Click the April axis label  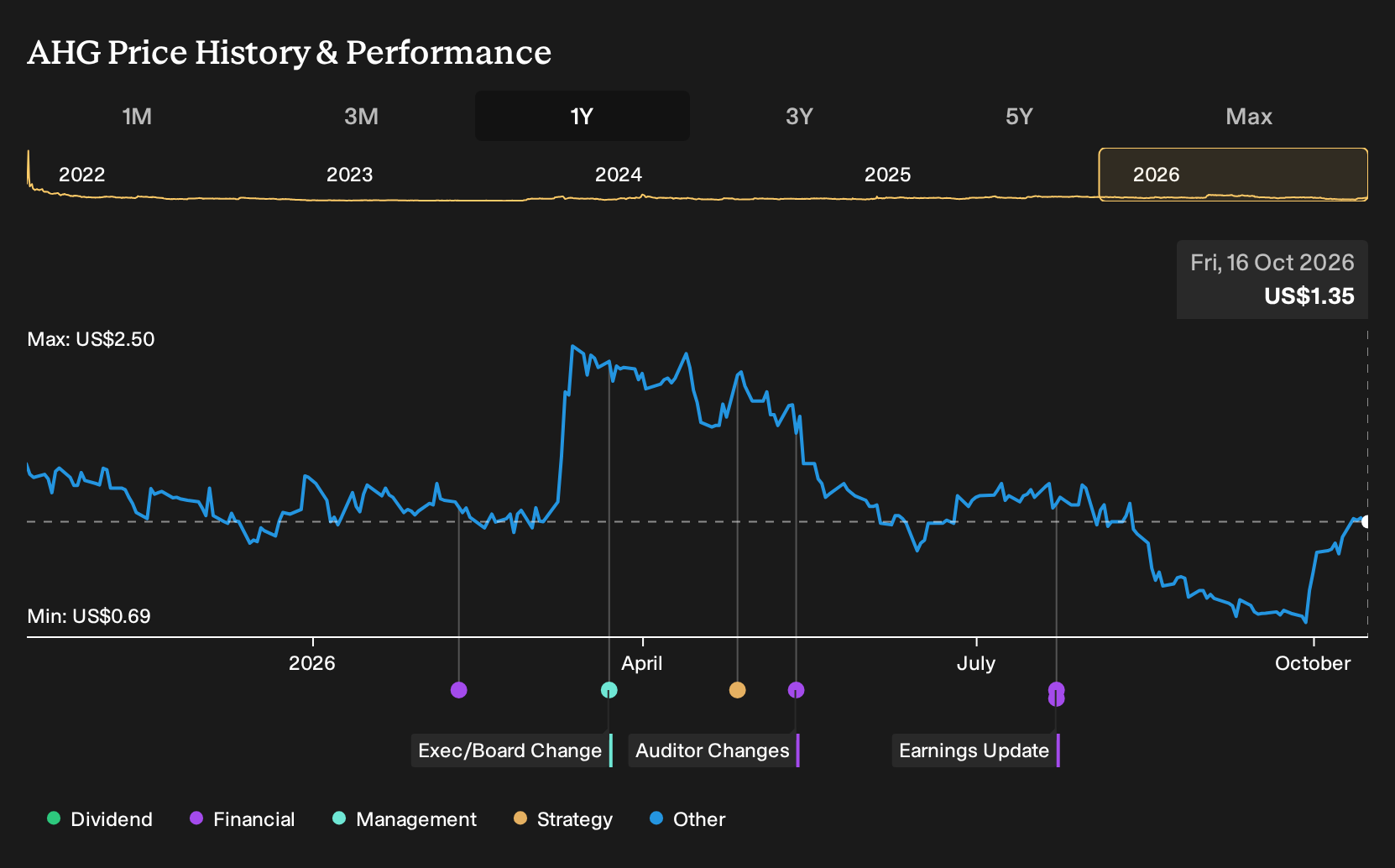(642, 663)
